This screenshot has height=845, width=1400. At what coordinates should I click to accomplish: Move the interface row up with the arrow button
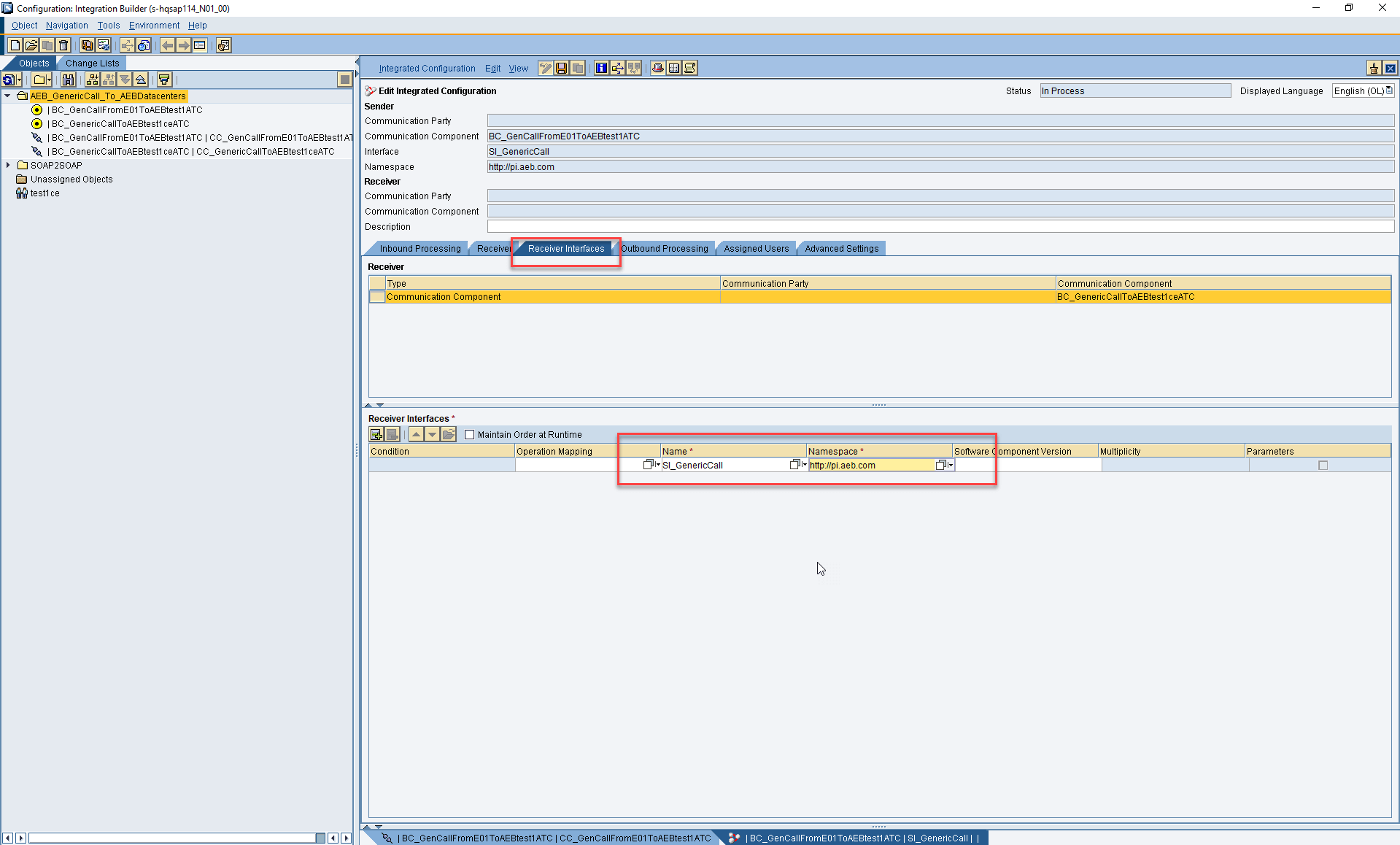tap(416, 434)
